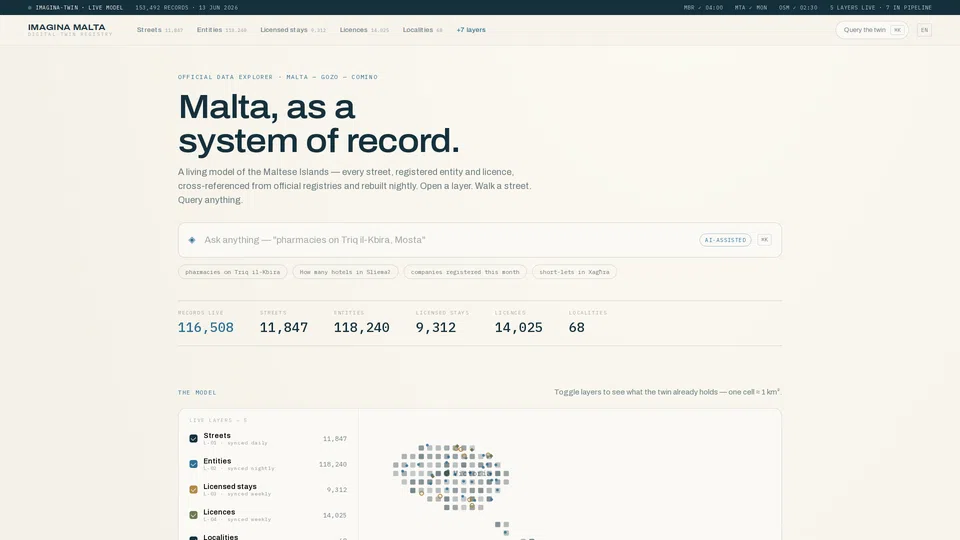Click the ⌘K shortcut badge in the search bar

click(764, 240)
